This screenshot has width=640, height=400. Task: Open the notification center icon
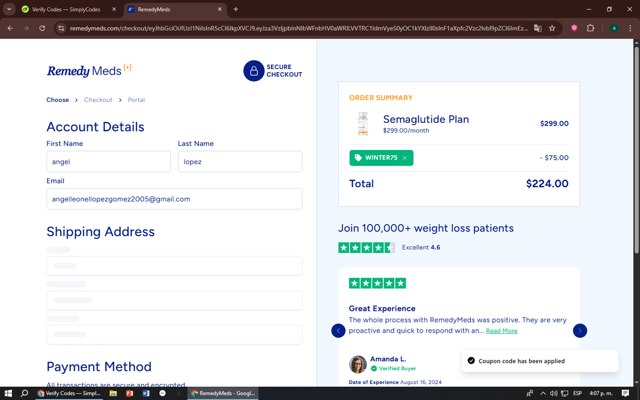(x=625, y=393)
